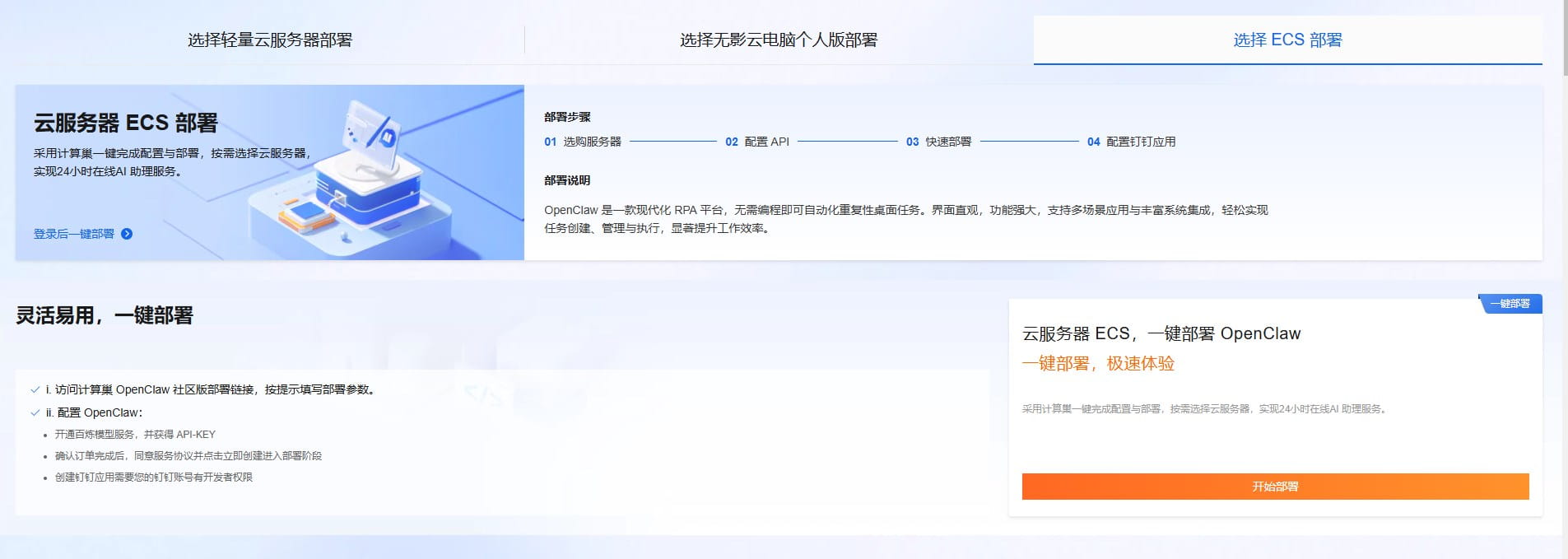
Task: Click the 部署说明 heading
Action: point(567,180)
